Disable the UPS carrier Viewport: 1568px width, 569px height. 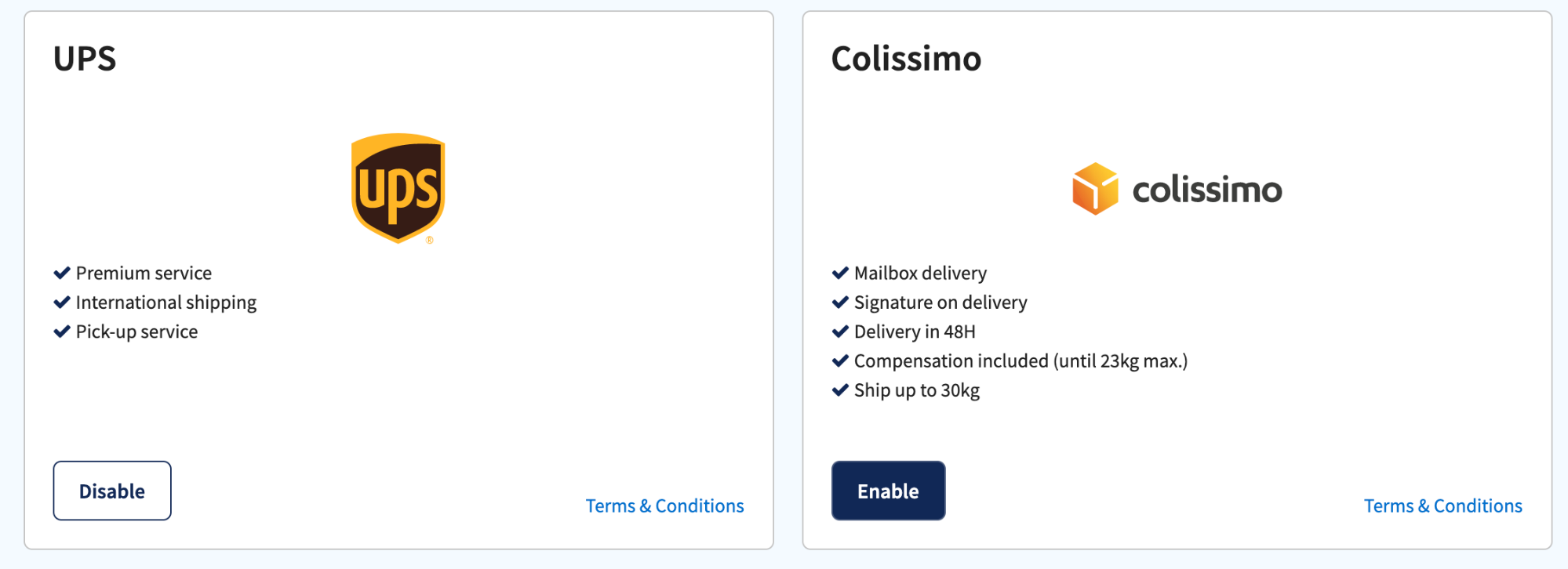click(111, 491)
